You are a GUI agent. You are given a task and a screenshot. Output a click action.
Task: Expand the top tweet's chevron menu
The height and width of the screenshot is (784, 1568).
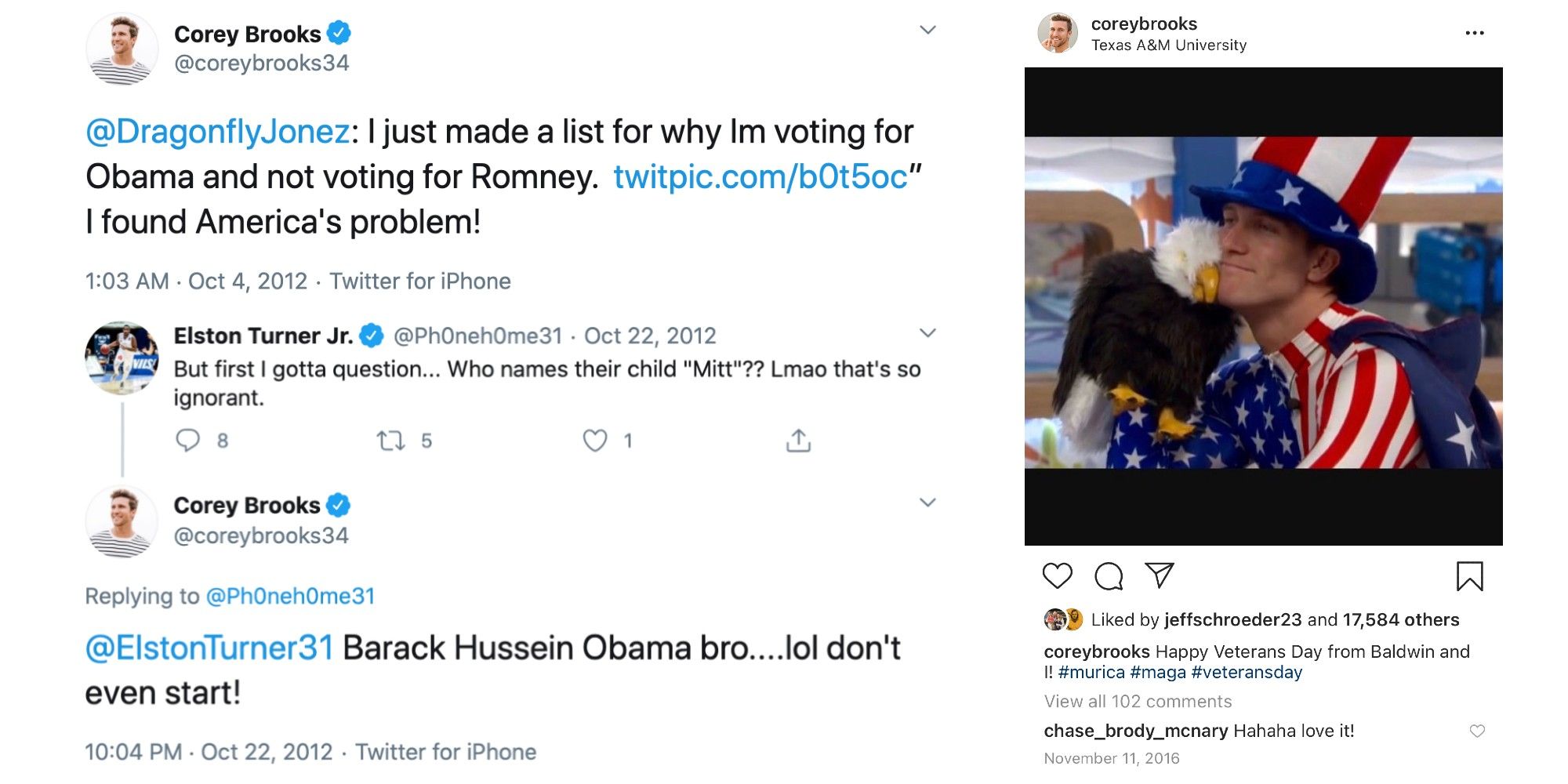click(928, 30)
